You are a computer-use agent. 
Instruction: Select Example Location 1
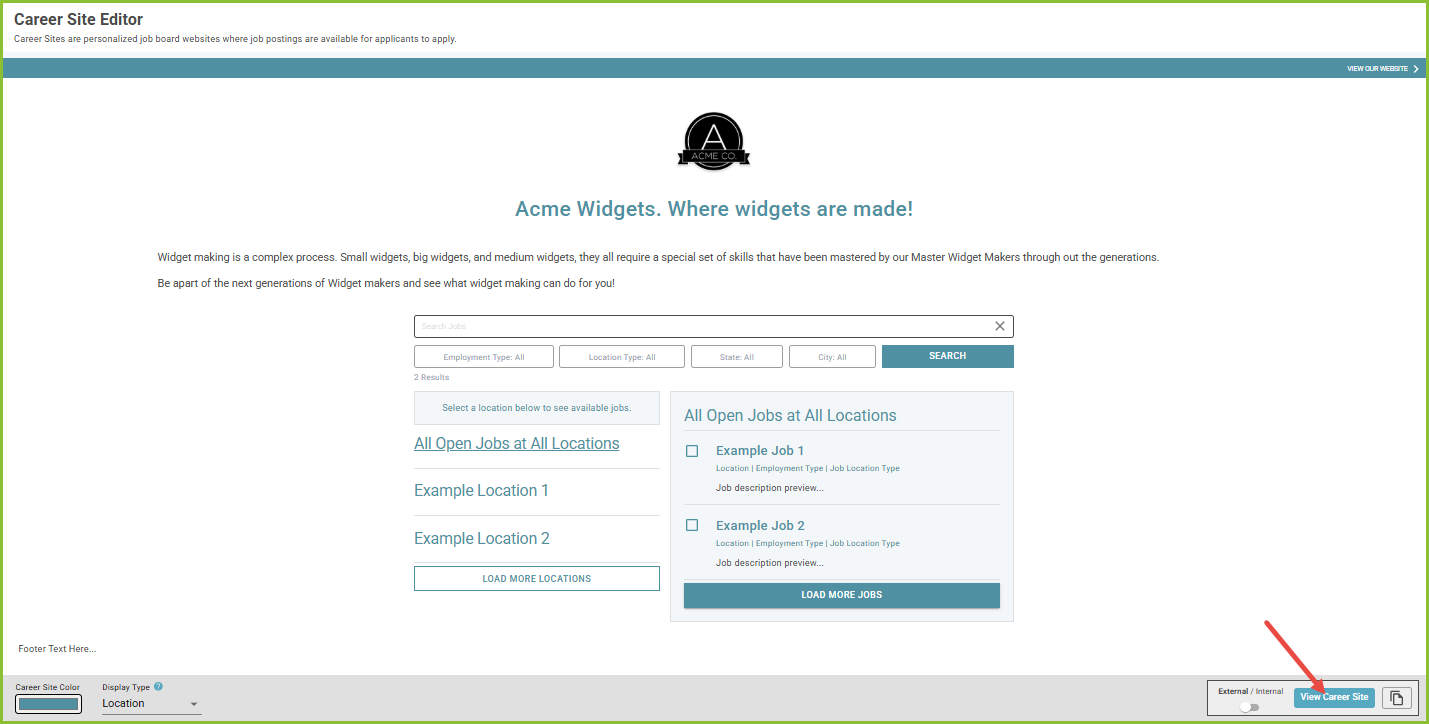click(481, 490)
